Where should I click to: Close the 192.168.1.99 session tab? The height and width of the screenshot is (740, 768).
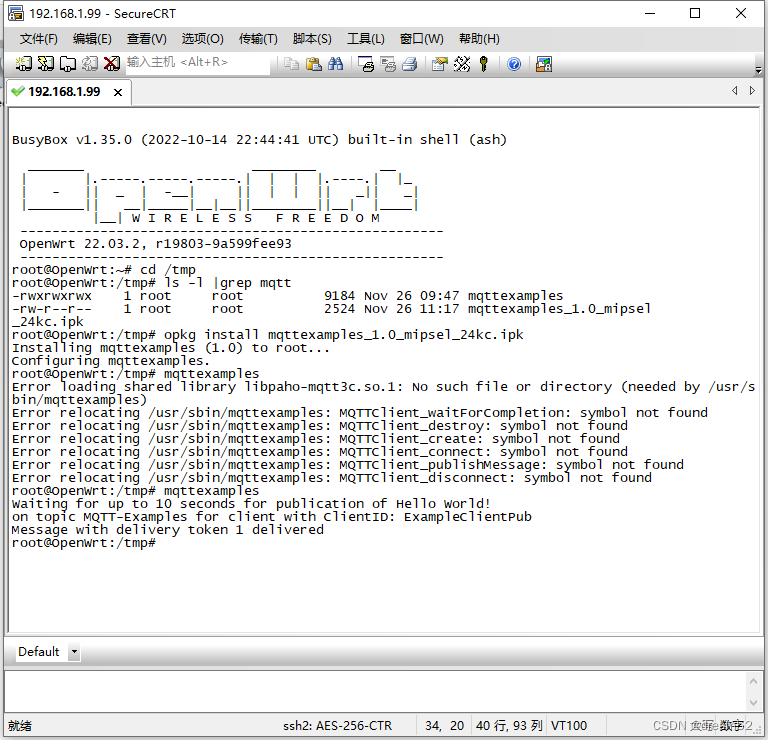coord(118,92)
